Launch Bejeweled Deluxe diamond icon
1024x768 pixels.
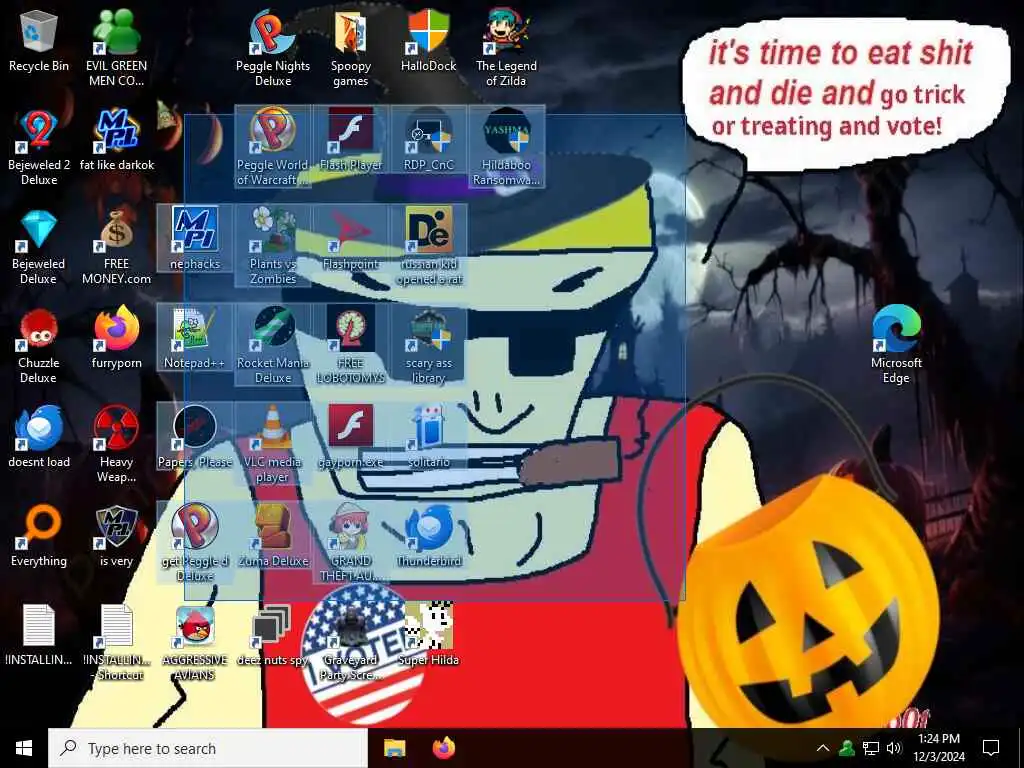pyautogui.click(x=39, y=247)
